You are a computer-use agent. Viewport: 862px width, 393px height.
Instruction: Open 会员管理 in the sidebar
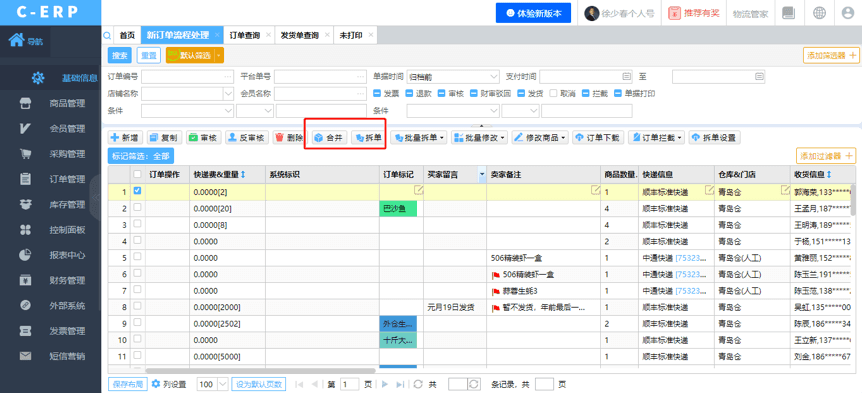click(67, 129)
